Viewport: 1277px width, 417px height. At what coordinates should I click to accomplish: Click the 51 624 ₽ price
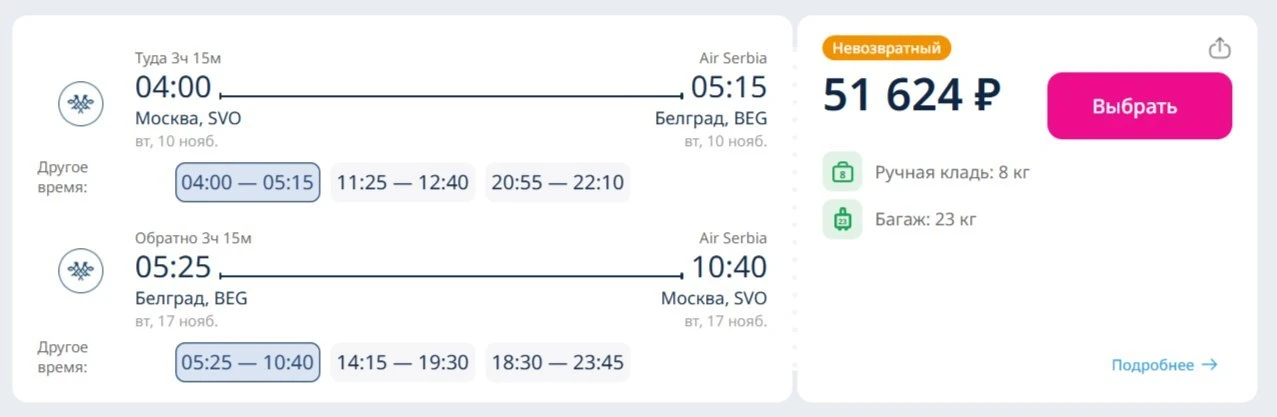pyautogui.click(x=912, y=95)
